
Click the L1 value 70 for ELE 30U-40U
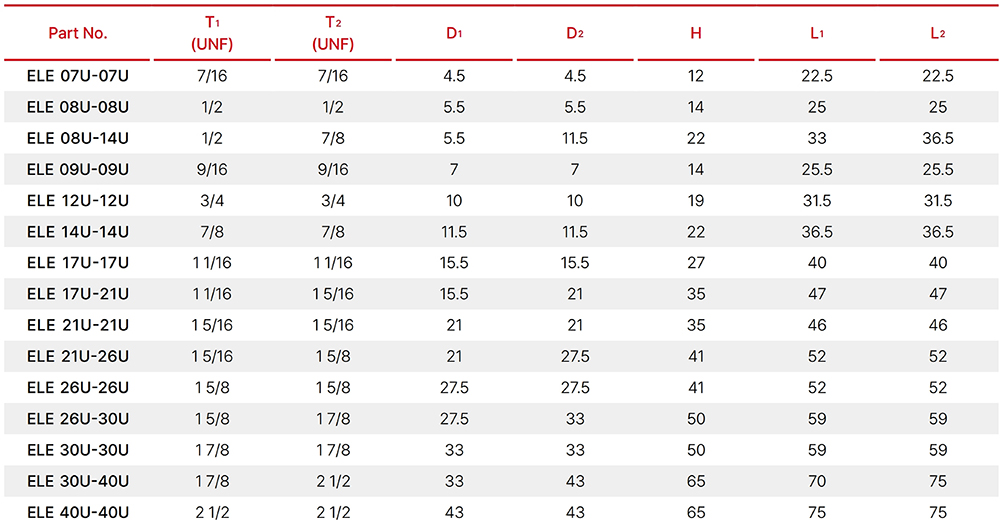pyautogui.click(x=817, y=481)
